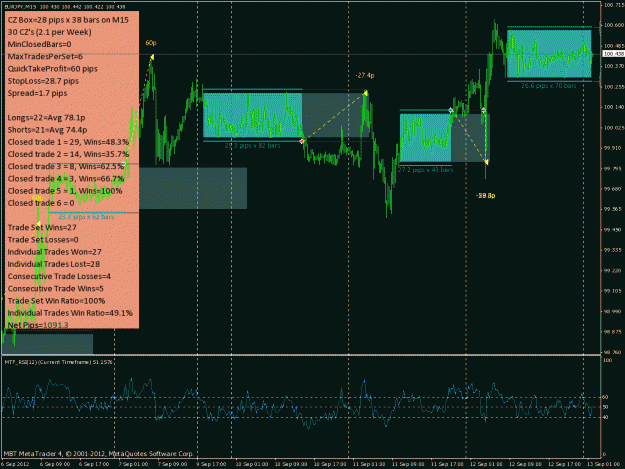This screenshot has height=469, width=625.
Task: Select the white trade marker right of the blue entry marker
Action: [483, 110]
